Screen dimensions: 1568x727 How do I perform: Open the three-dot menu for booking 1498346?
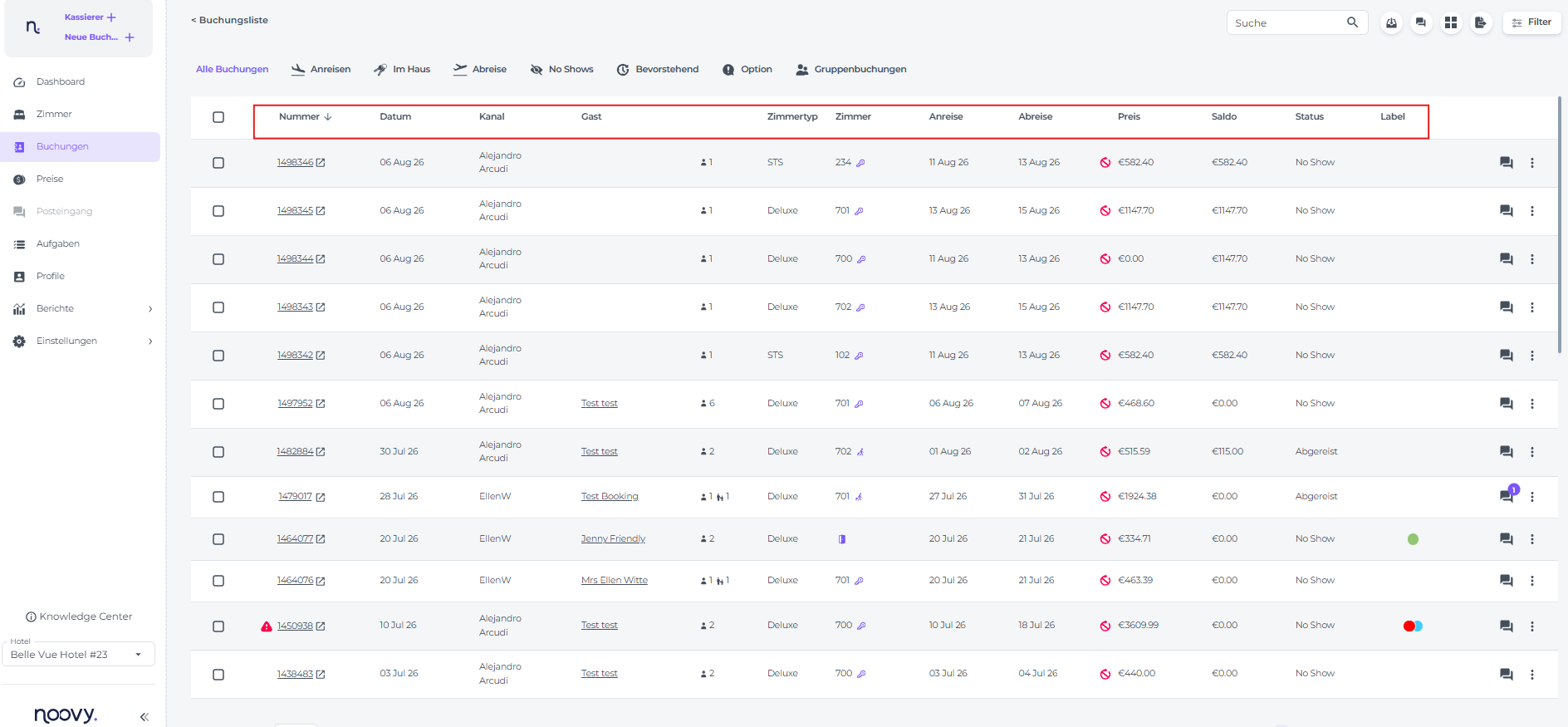1532,163
